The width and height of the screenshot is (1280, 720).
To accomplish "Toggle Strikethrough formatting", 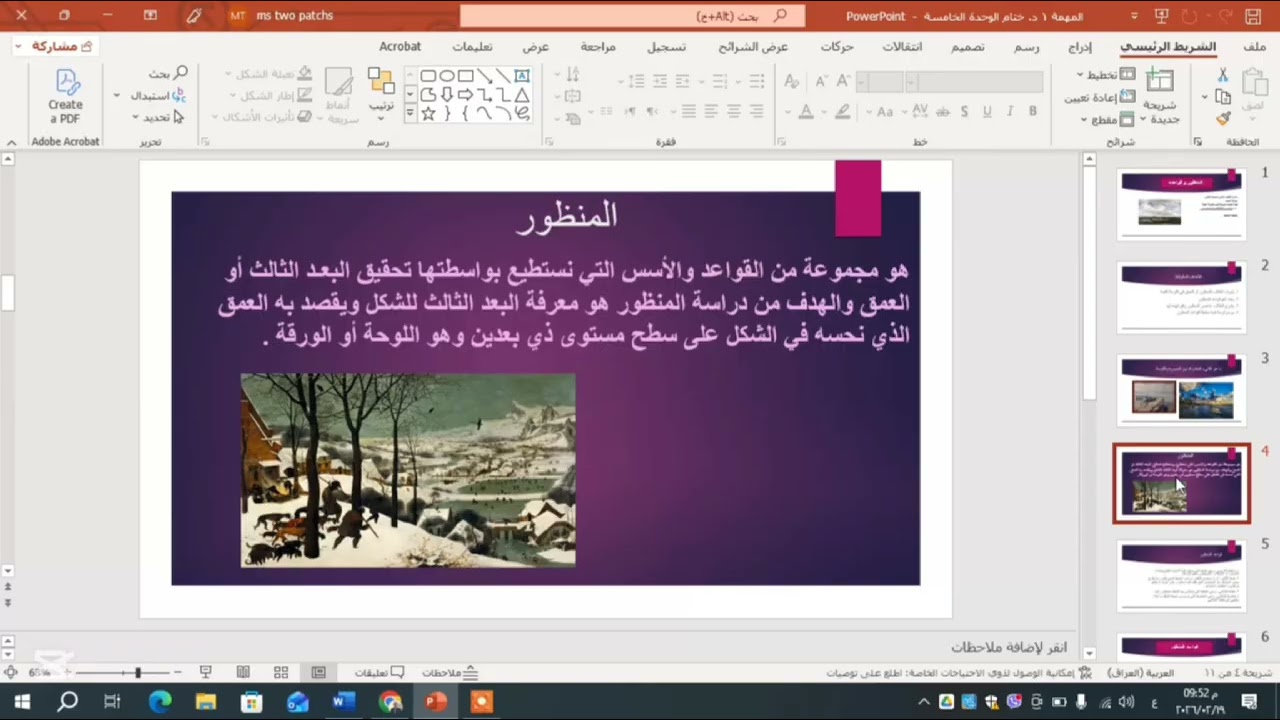I will click(941, 111).
